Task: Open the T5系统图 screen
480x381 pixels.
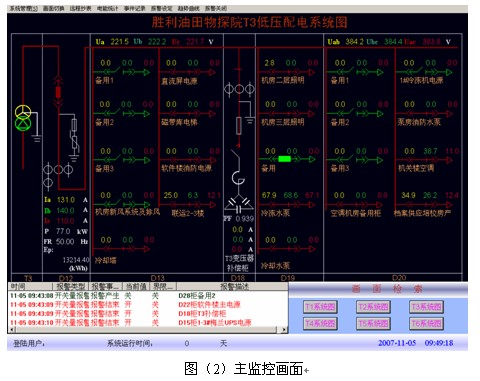Action: 373,323
